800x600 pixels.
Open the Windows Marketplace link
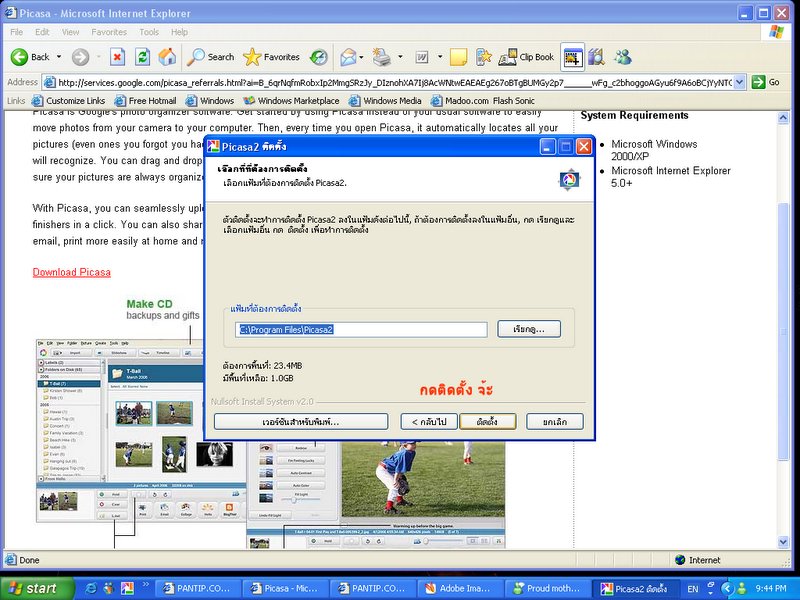coord(291,101)
